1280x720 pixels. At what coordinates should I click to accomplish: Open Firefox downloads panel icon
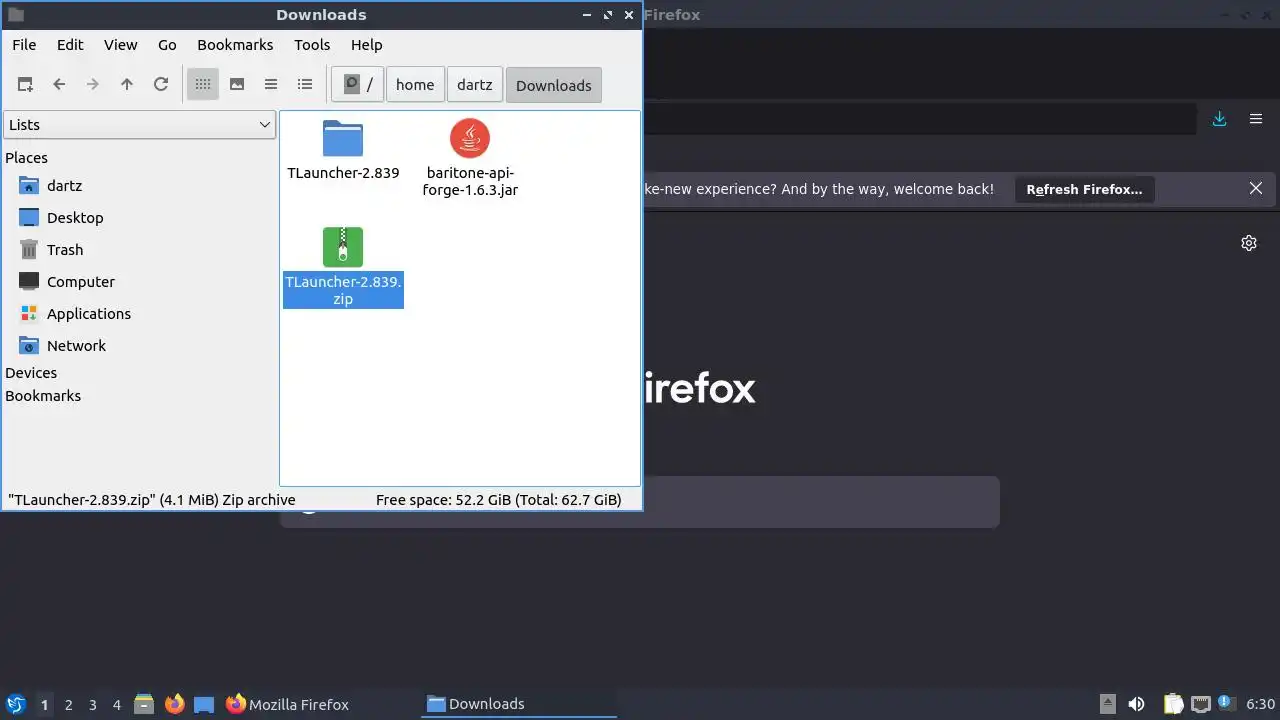click(1220, 119)
